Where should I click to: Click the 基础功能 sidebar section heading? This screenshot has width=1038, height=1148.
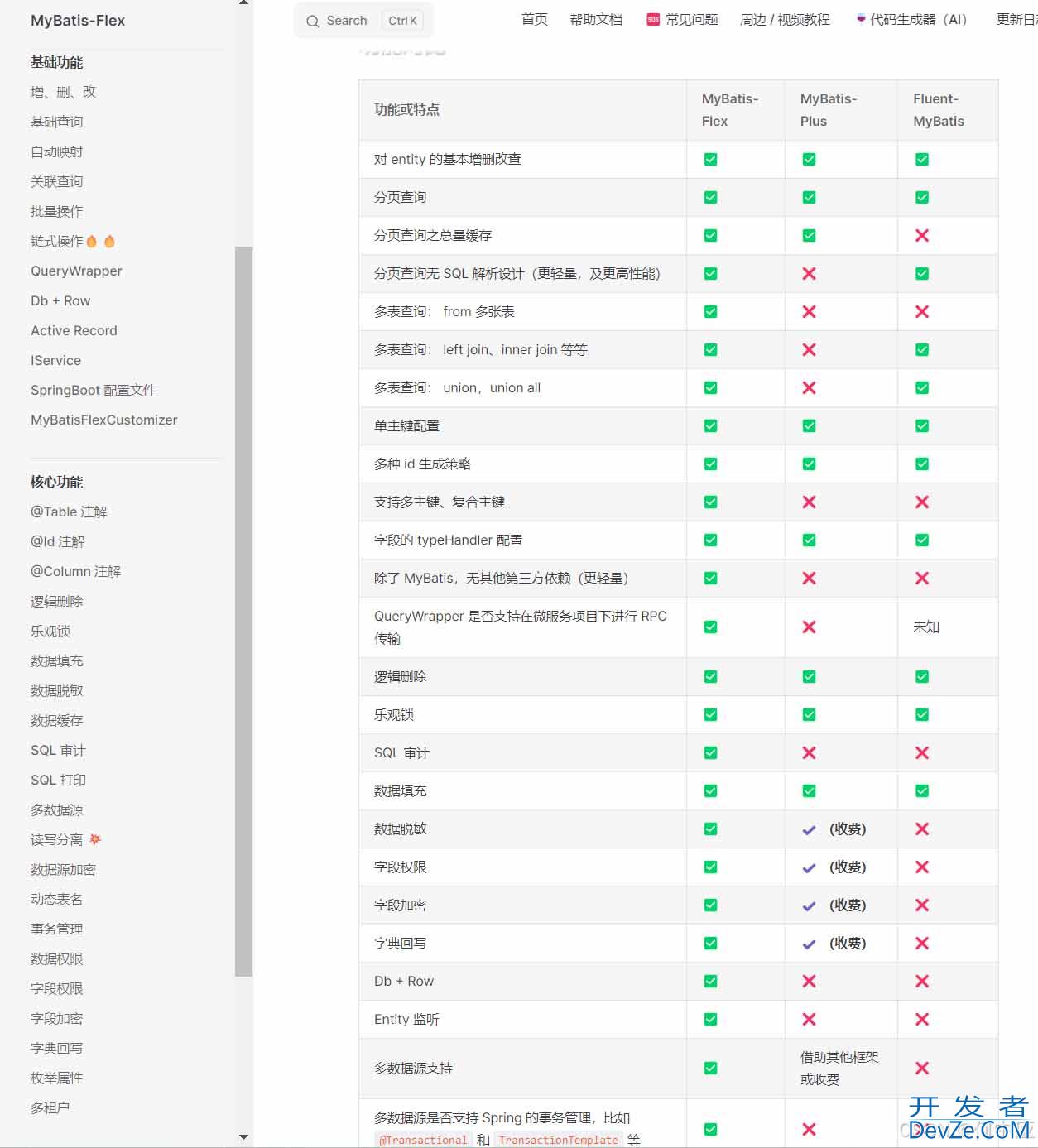pos(56,62)
